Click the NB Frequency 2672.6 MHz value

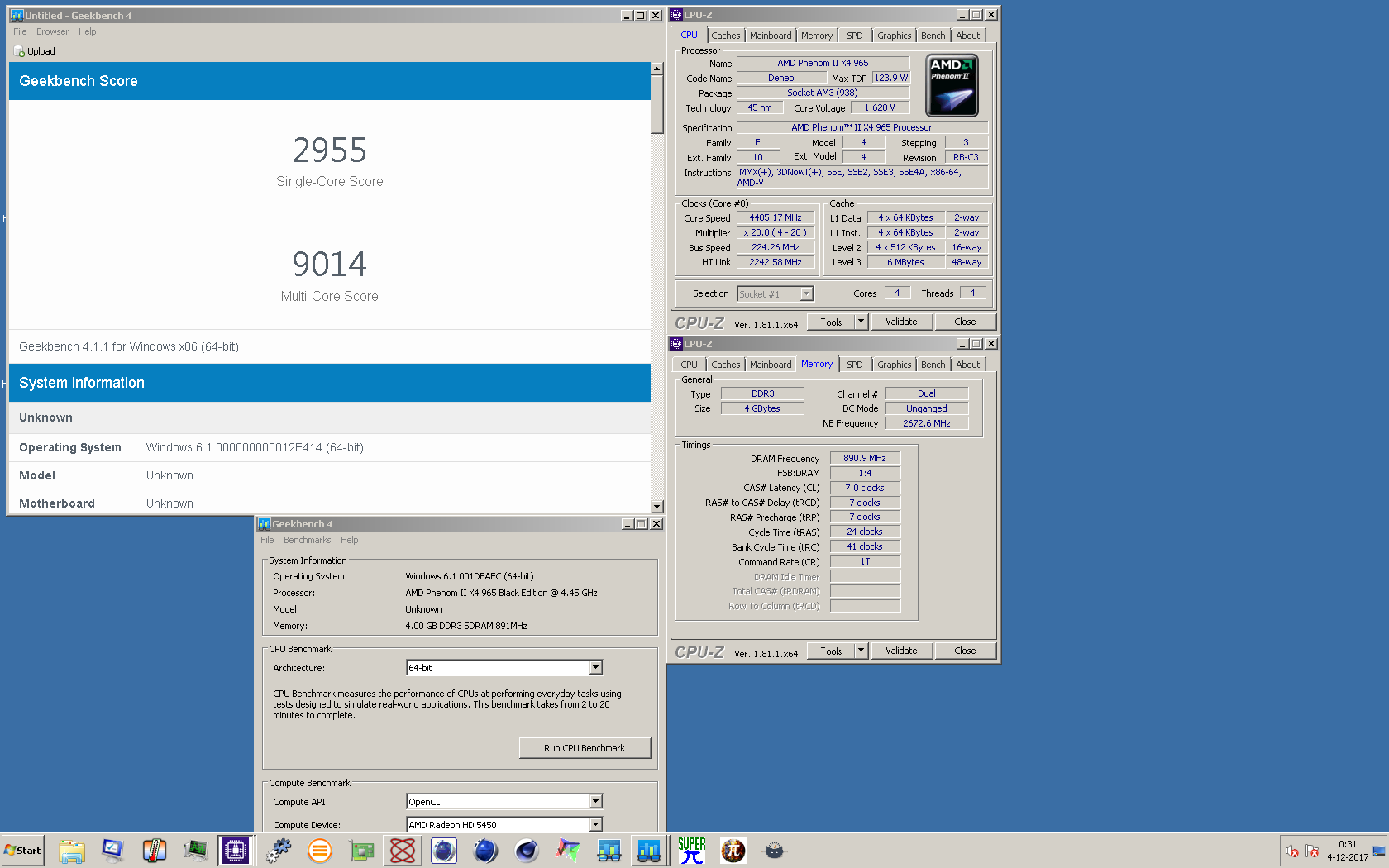[926, 423]
